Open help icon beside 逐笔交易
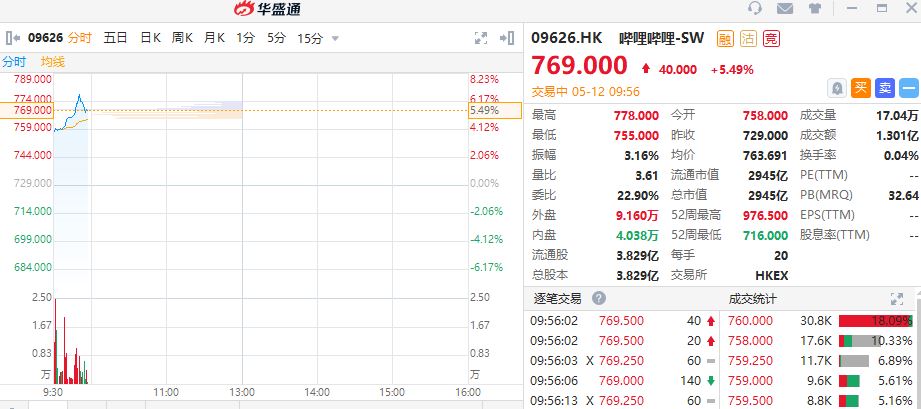Image resolution: width=921 pixels, height=409 pixels. coord(599,299)
